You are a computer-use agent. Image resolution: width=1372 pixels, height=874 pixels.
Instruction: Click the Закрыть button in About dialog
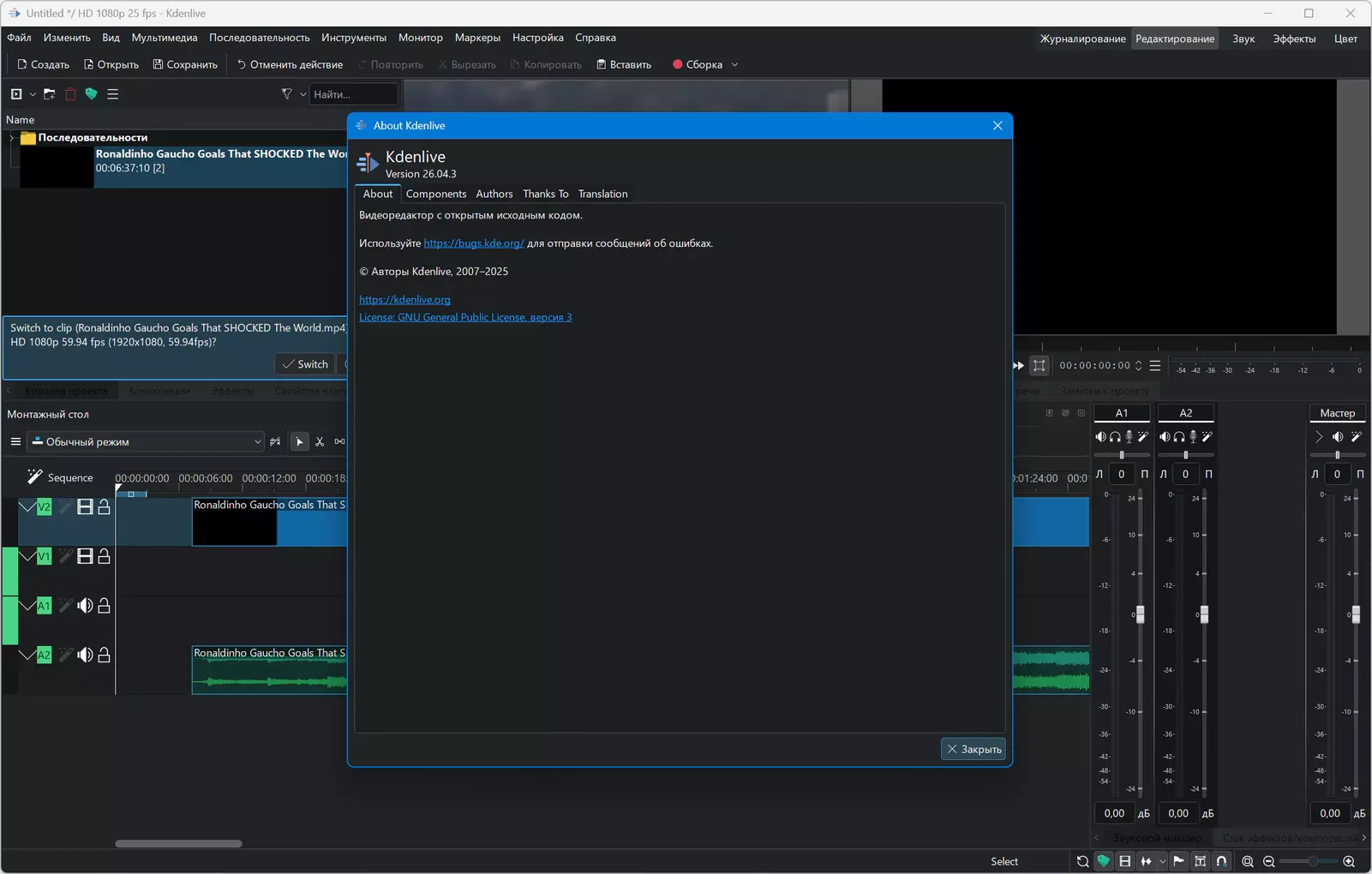(x=973, y=750)
